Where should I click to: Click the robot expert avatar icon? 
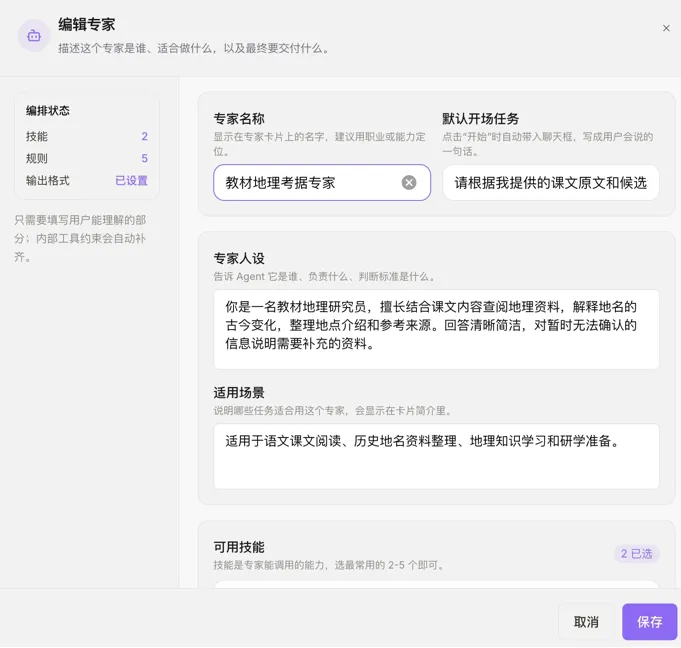[x=34, y=36]
